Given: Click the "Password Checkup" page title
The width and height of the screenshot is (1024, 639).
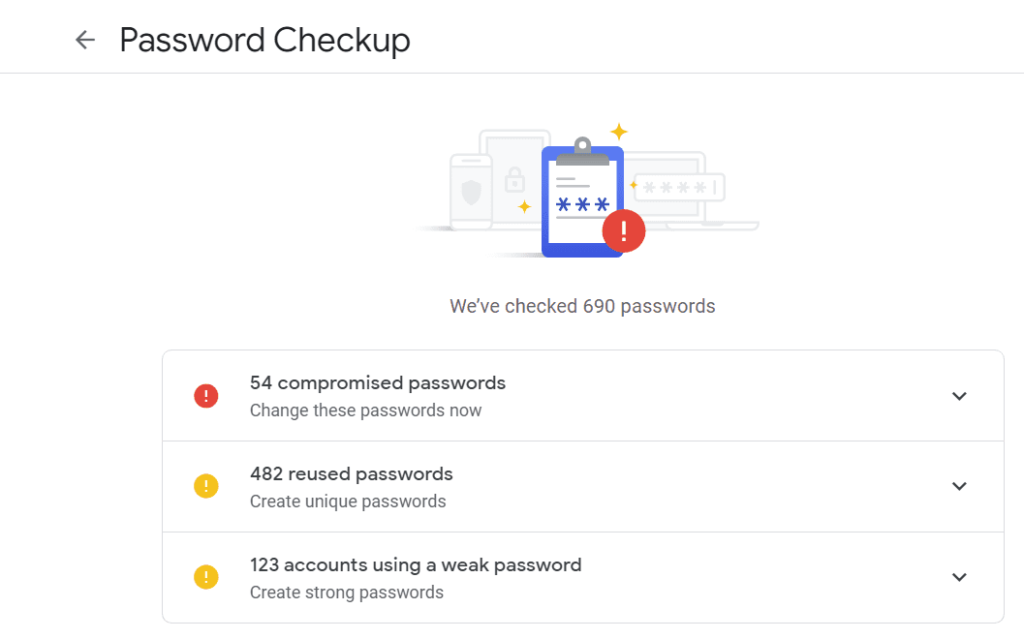Looking at the screenshot, I should click(265, 40).
